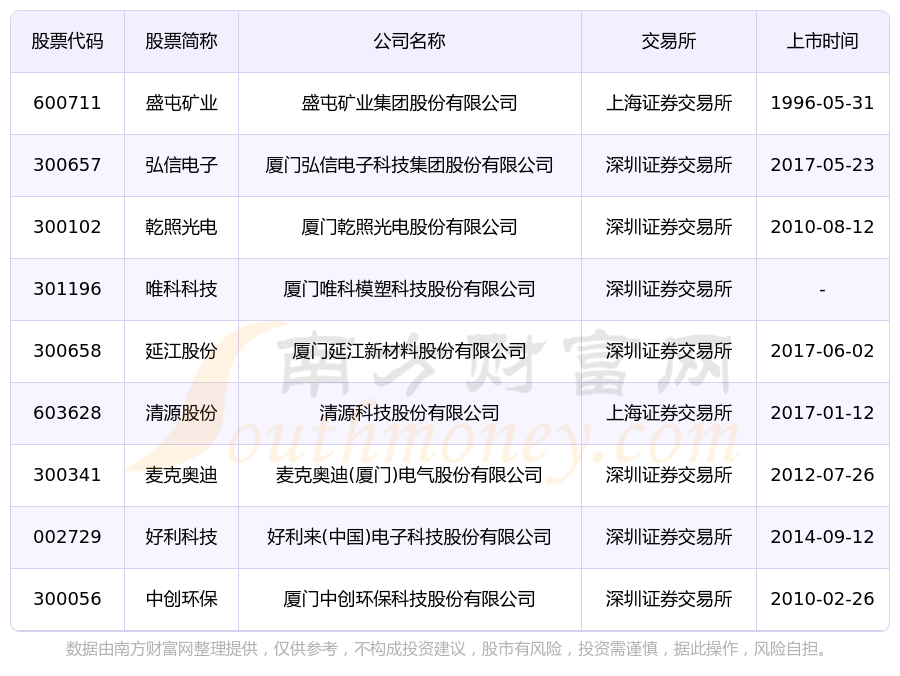Image resolution: width=900 pixels, height=676 pixels.
Task: Click 深圳证券交易所 in the 中创环保 row
Action: [x=669, y=599]
